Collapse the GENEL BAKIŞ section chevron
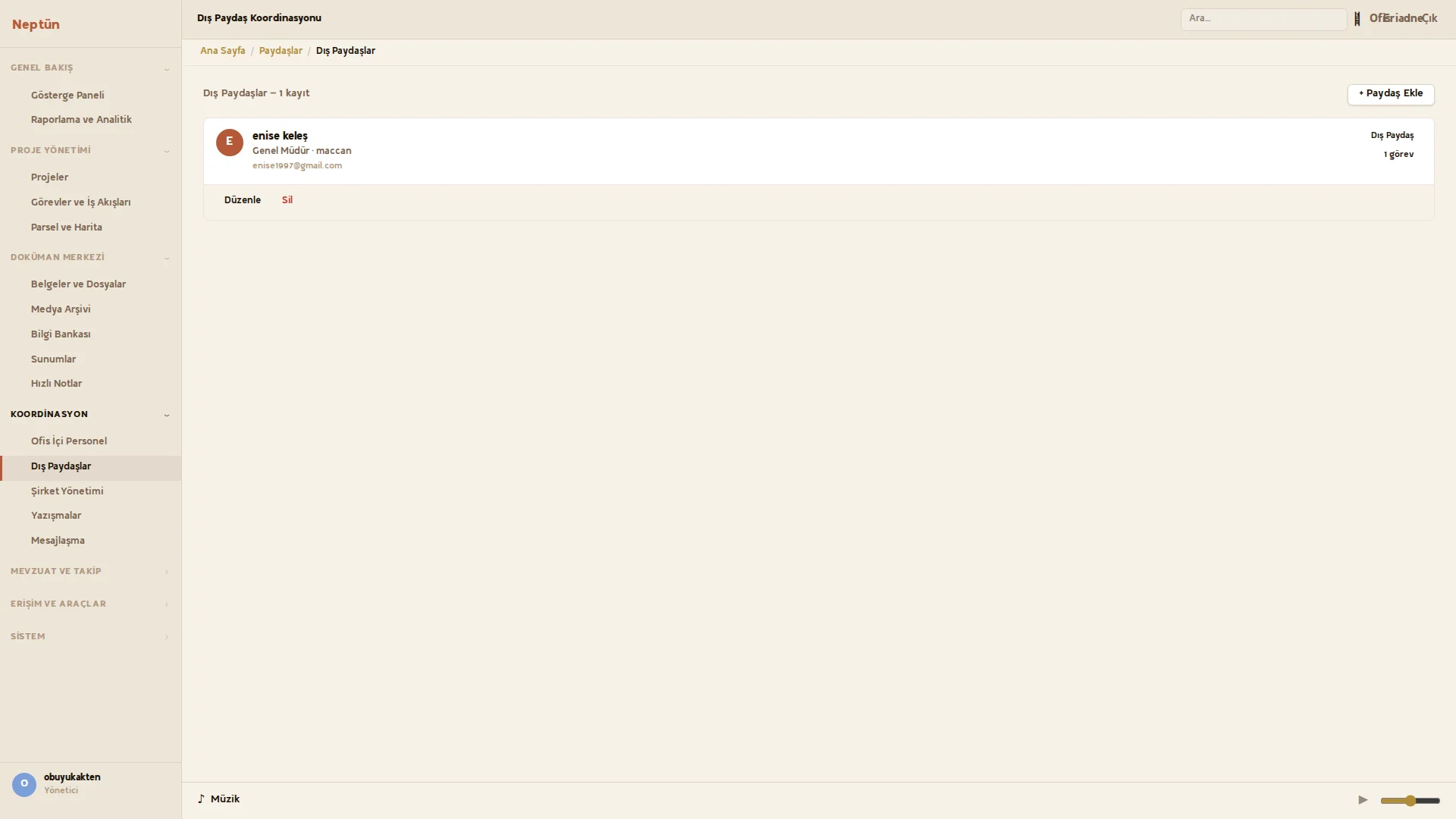 [167, 69]
